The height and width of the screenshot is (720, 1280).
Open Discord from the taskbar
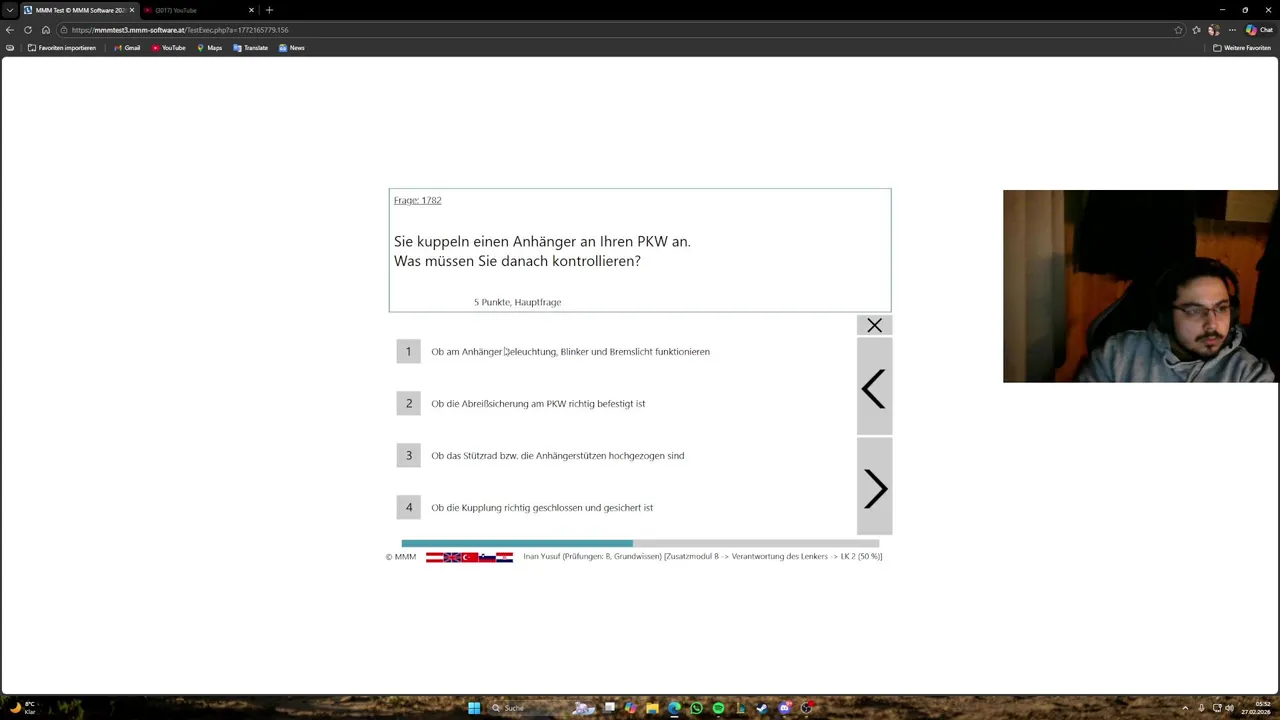click(x=784, y=708)
